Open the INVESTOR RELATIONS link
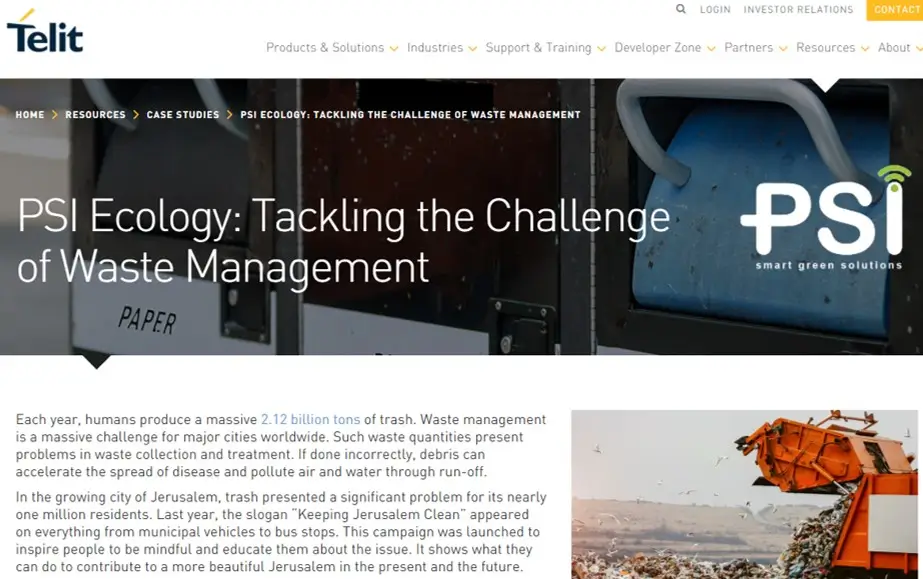Image resolution: width=923 pixels, height=579 pixels. point(798,9)
